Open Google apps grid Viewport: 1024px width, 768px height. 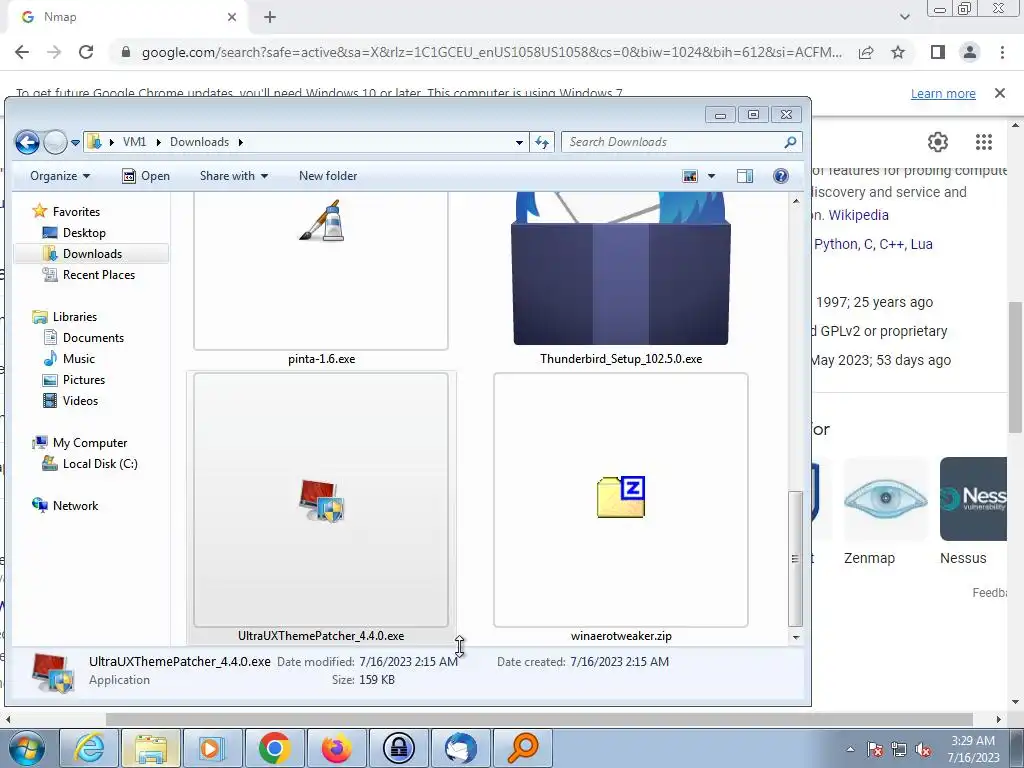984,142
